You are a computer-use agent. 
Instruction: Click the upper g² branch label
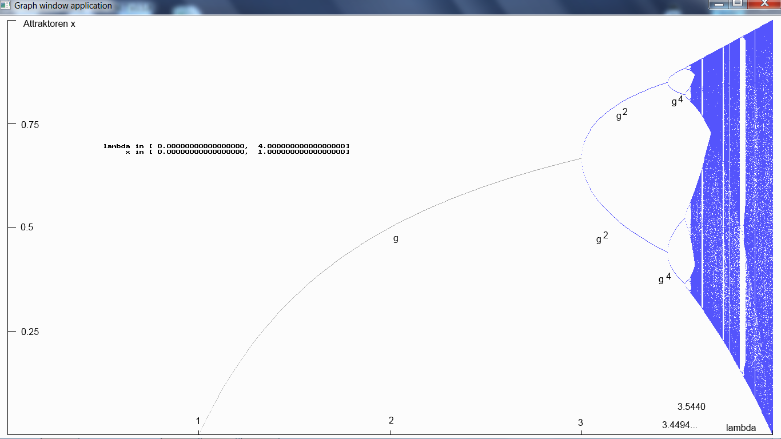622,115
